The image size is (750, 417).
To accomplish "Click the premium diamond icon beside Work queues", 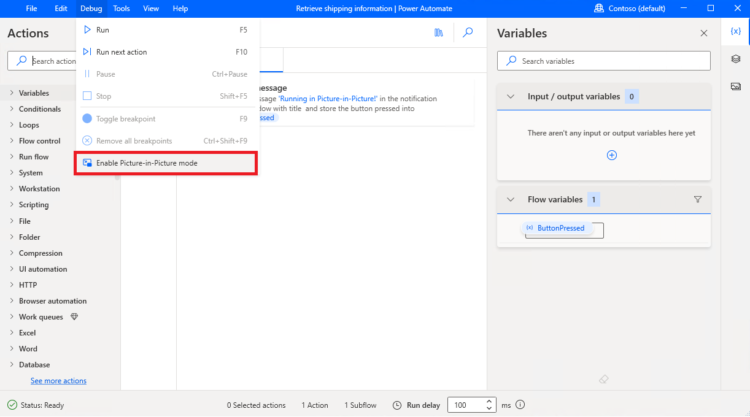I will [x=74, y=317].
